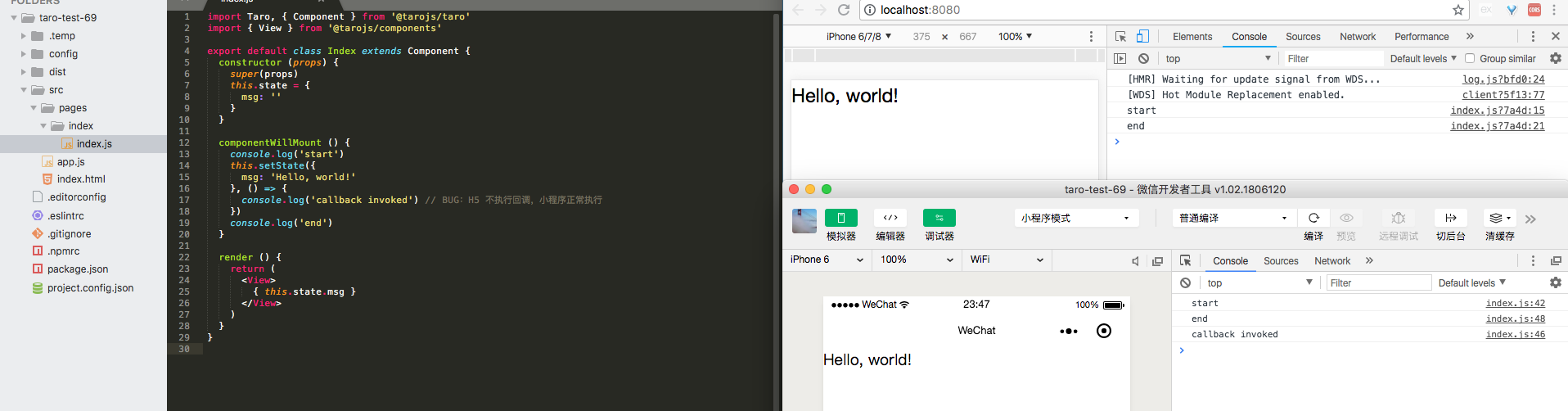Open the iPhone 6 simulator device dropdown
1568x411 pixels.
point(827,260)
